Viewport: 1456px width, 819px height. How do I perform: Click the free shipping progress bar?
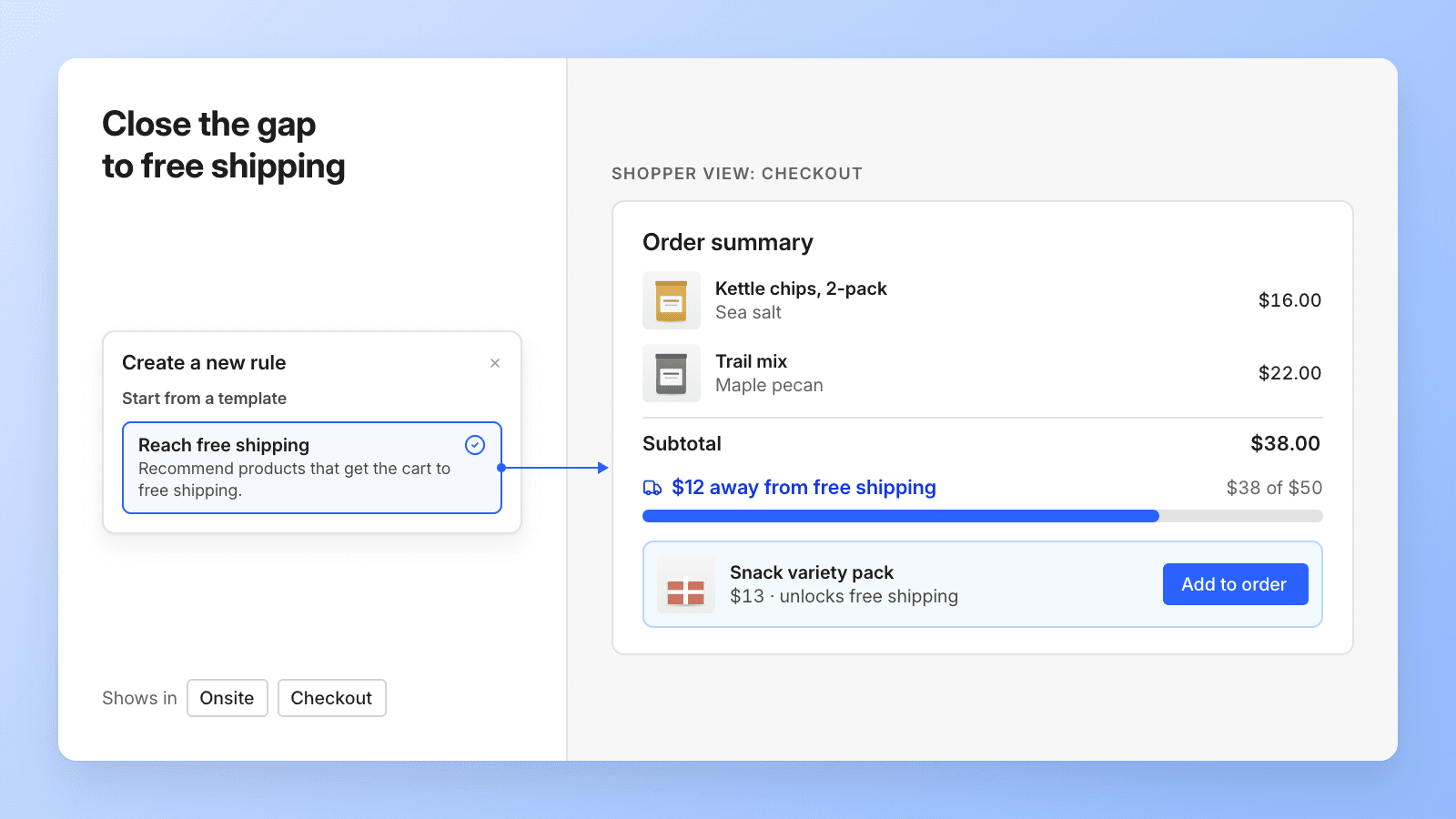pos(982,516)
